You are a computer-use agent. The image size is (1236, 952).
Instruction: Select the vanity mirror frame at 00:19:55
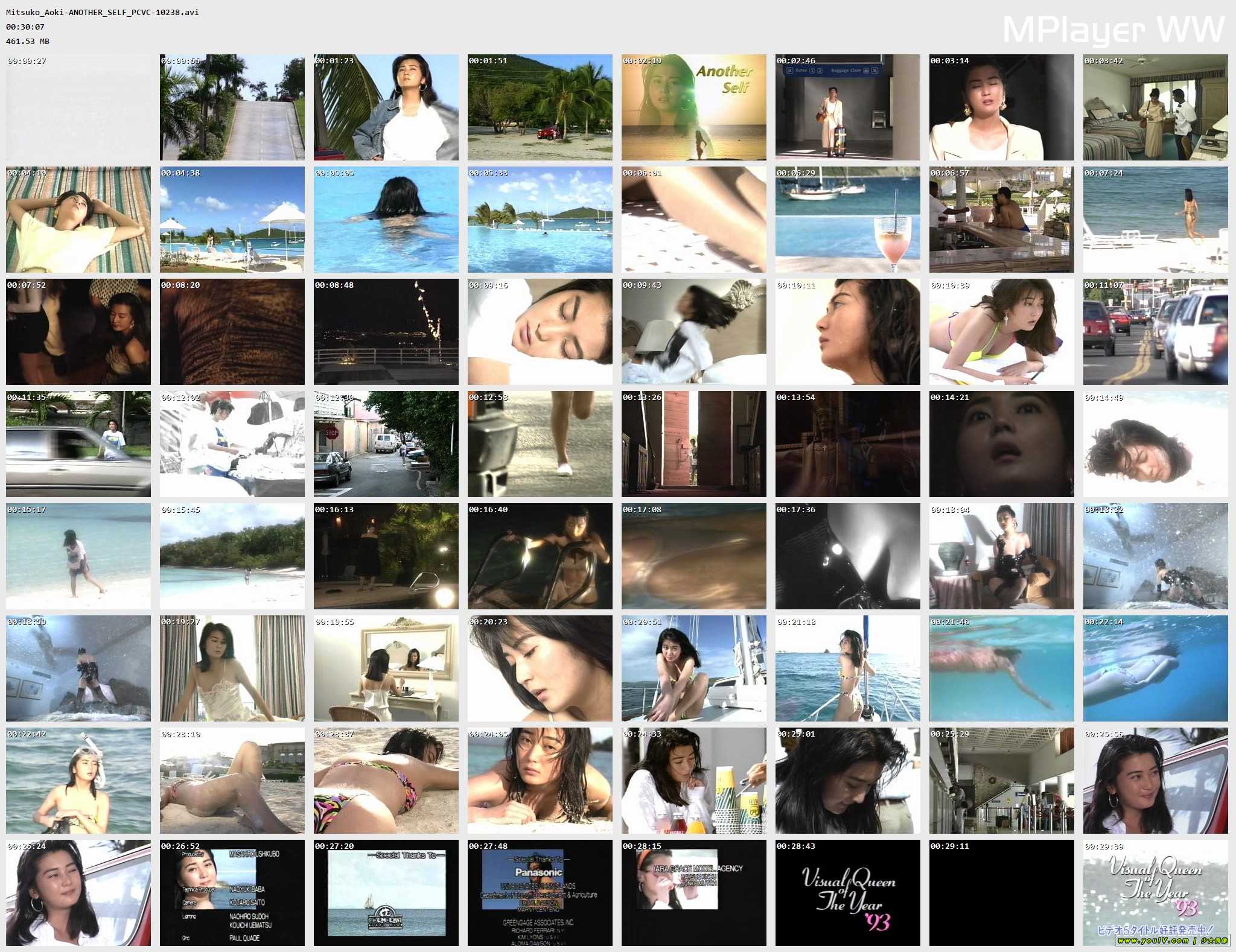coord(386,668)
